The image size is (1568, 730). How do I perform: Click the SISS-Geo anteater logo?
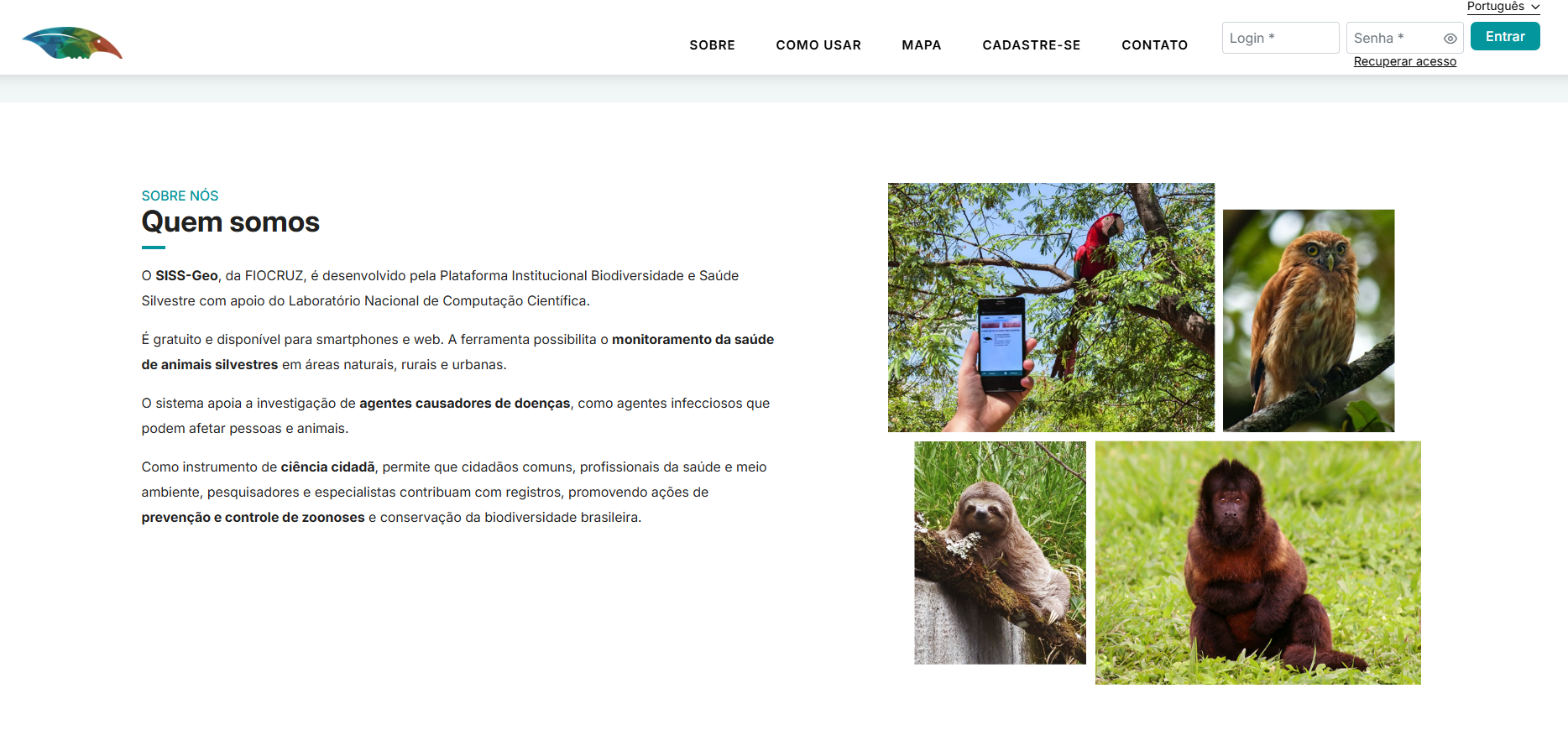(x=72, y=43)
